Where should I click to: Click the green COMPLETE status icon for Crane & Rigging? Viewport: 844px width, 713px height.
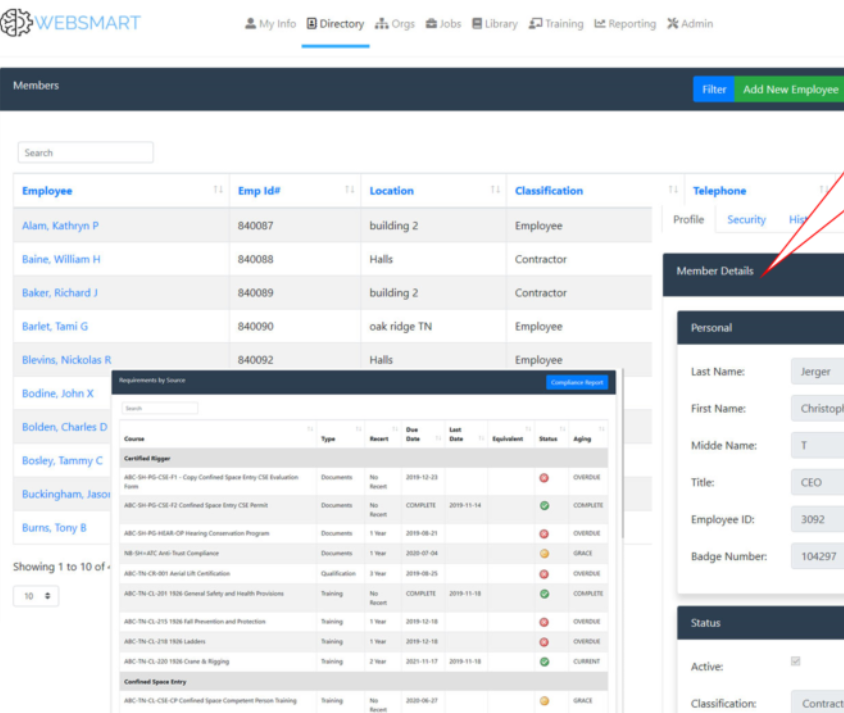(543, 661)
